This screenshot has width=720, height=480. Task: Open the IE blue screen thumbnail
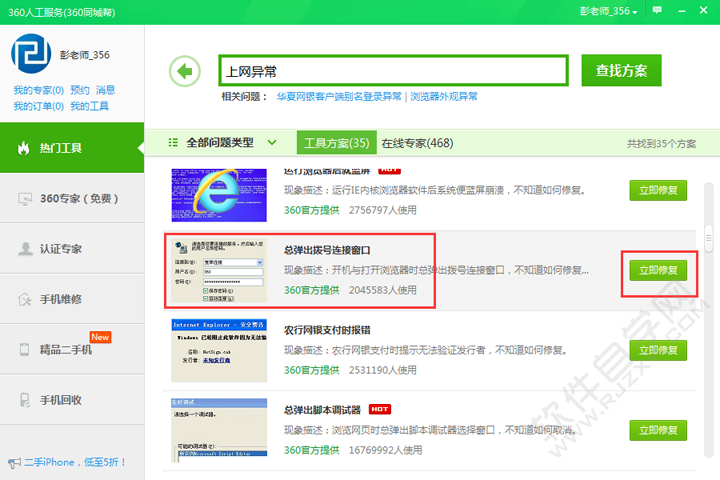(219, 195)
